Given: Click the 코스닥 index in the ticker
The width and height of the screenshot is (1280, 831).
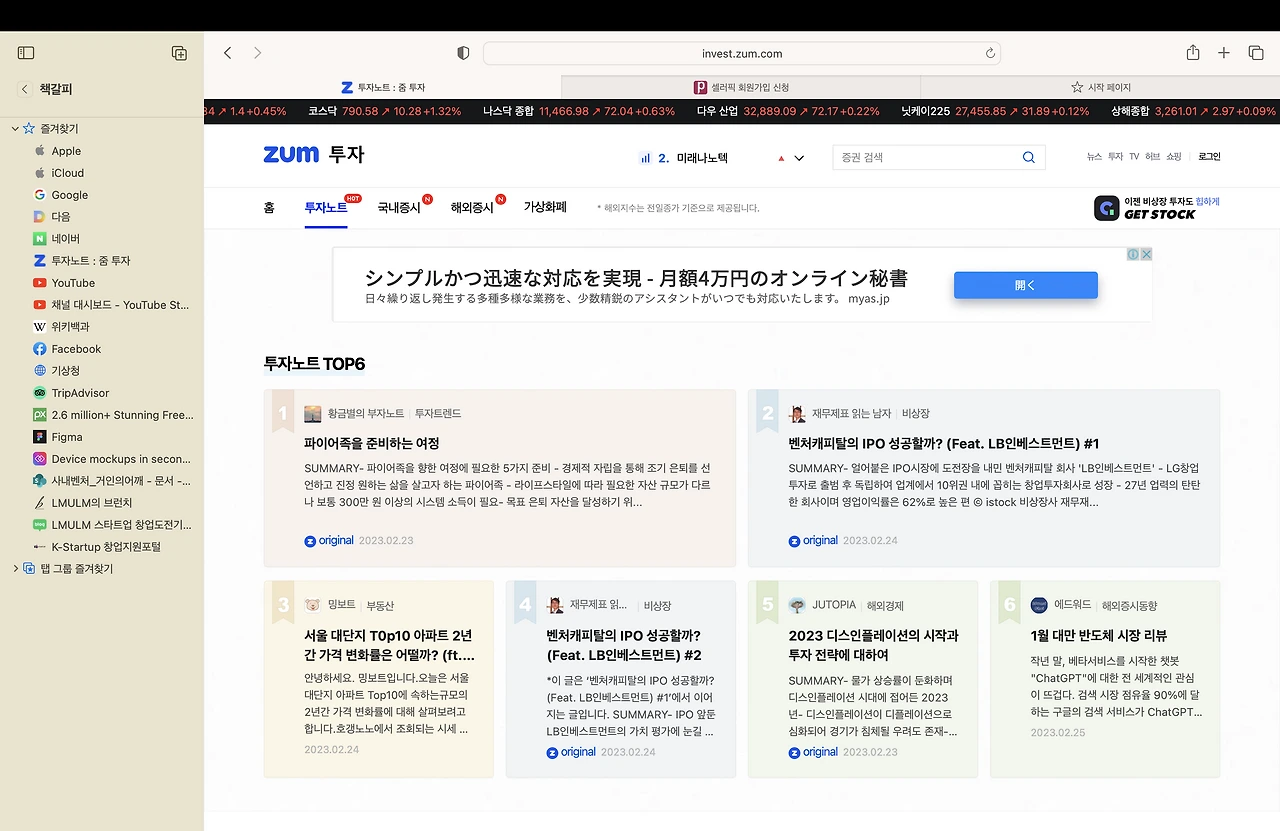Looking at the screenshot, I should (x=385, y=111).
